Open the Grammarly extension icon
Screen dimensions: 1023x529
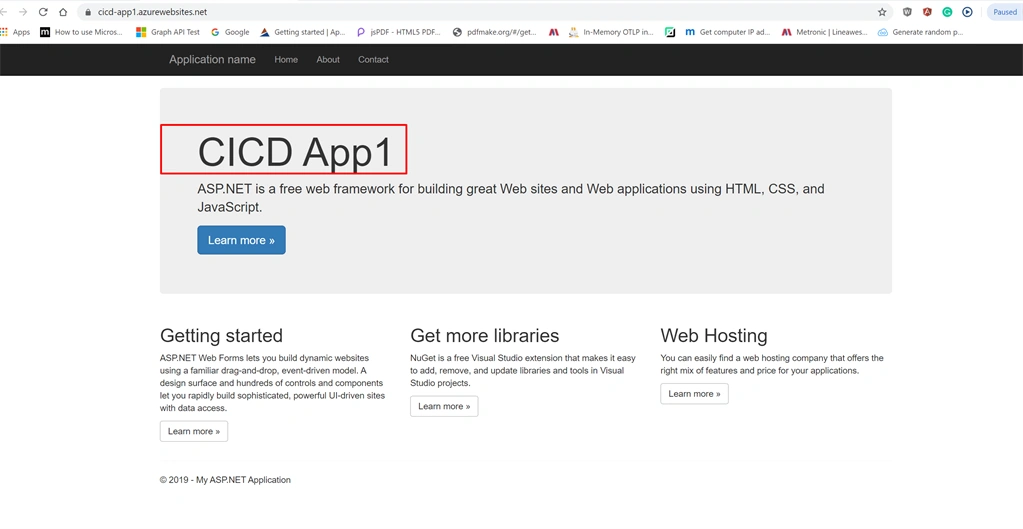947,12
